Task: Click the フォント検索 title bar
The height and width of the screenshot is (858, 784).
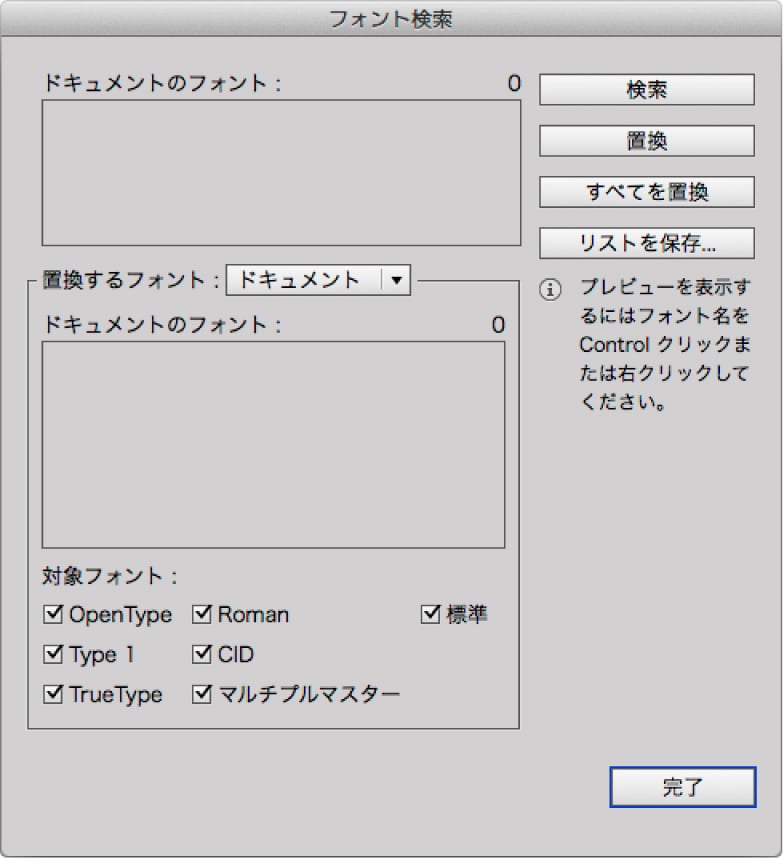Action: coord(392,19)
